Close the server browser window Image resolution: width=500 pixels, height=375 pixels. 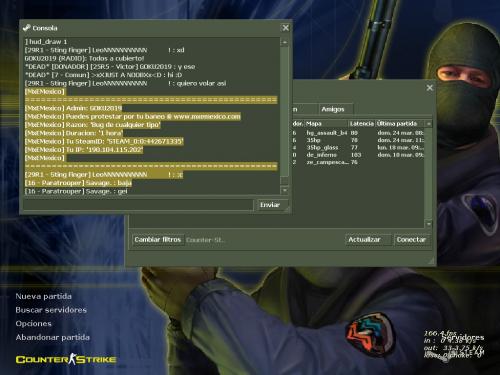click(430, 88)
